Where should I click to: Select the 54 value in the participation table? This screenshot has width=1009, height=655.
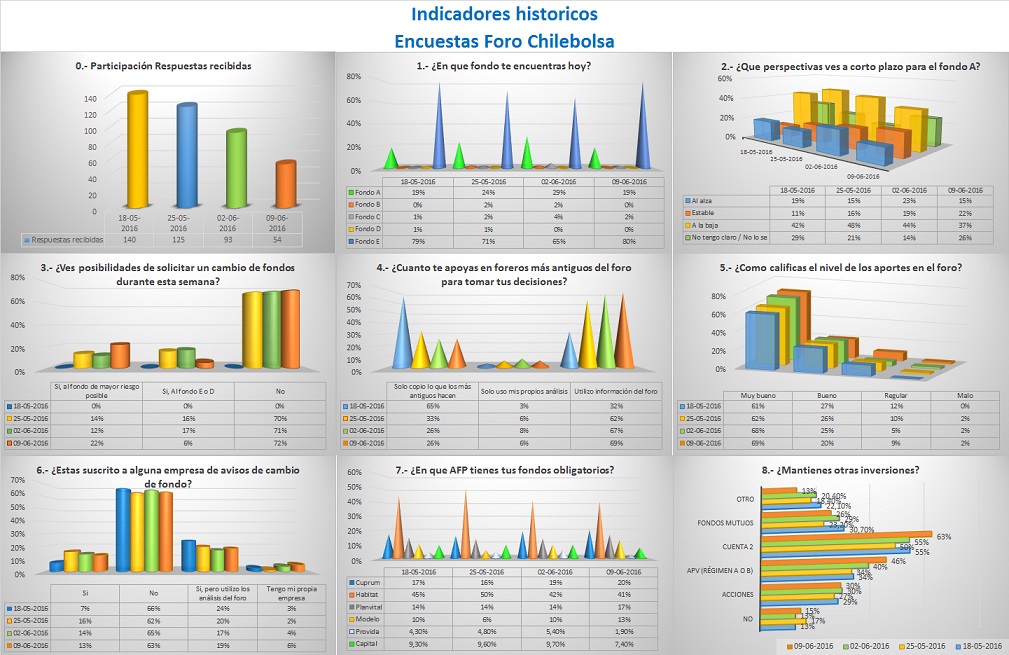277,239
